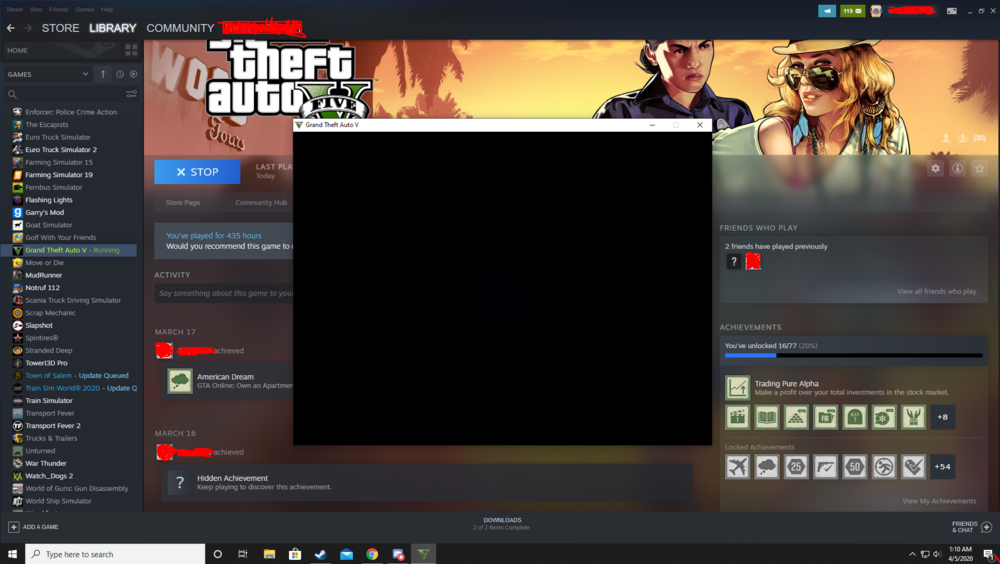Open the Help menu
The width and height of the screenshot is (1000, 564).
107,9
